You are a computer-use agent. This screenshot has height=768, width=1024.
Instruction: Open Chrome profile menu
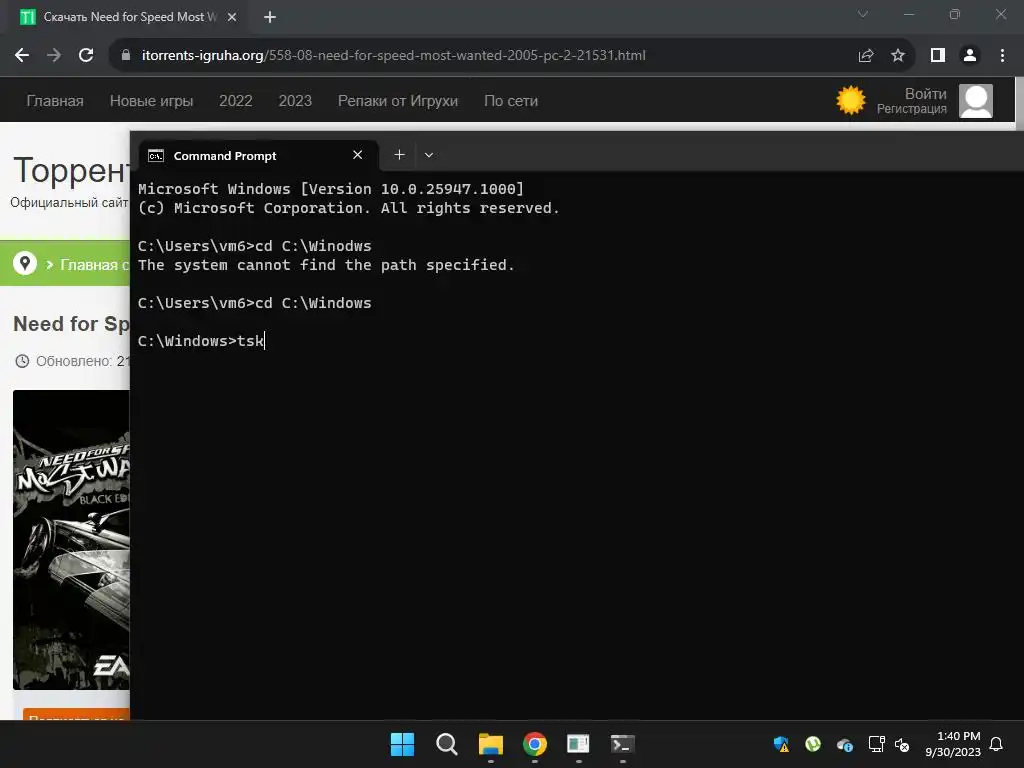click(970, 56)
